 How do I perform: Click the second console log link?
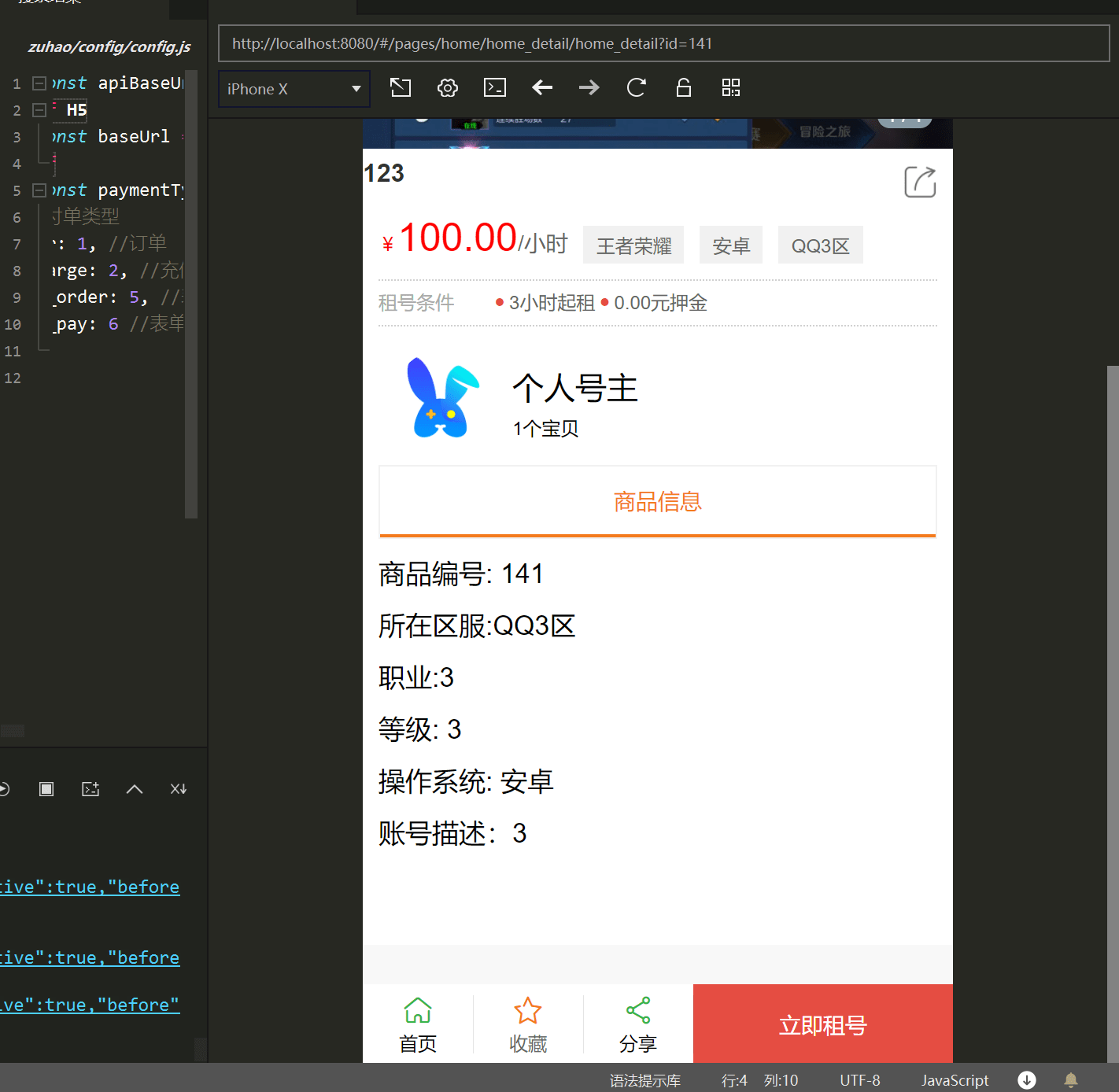(90, 957)
